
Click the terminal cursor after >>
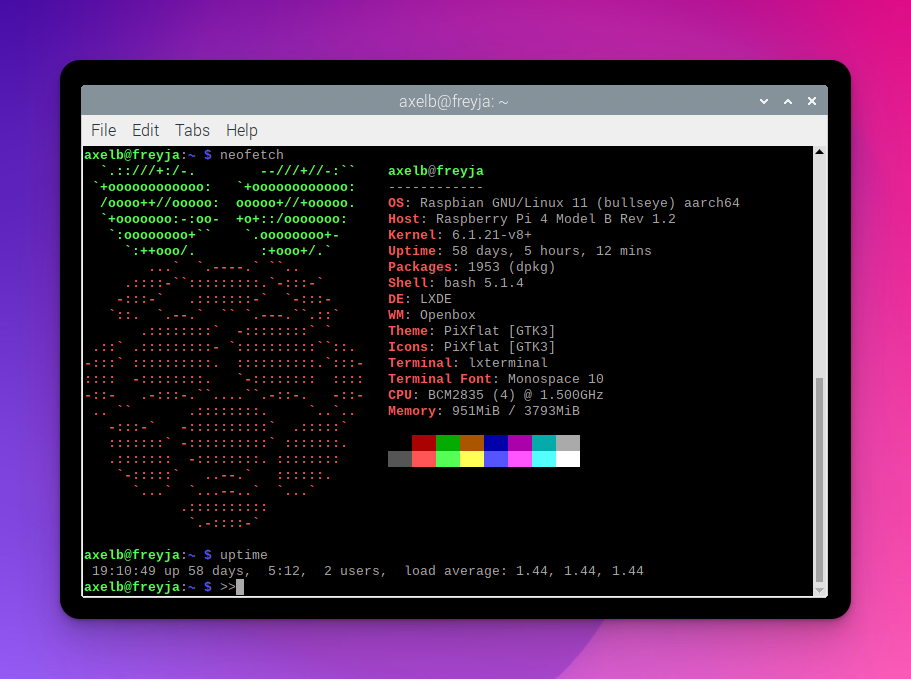click(240, 587)
